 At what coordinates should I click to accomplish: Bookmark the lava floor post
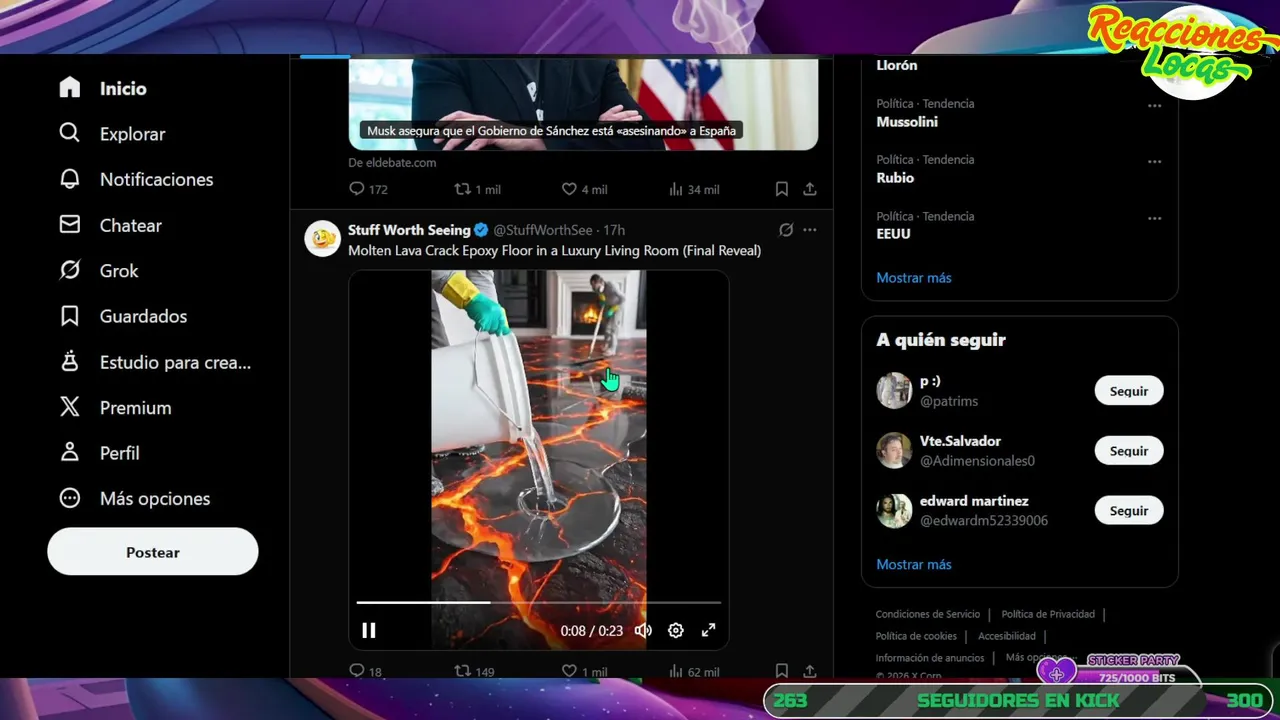pos(782,671)
